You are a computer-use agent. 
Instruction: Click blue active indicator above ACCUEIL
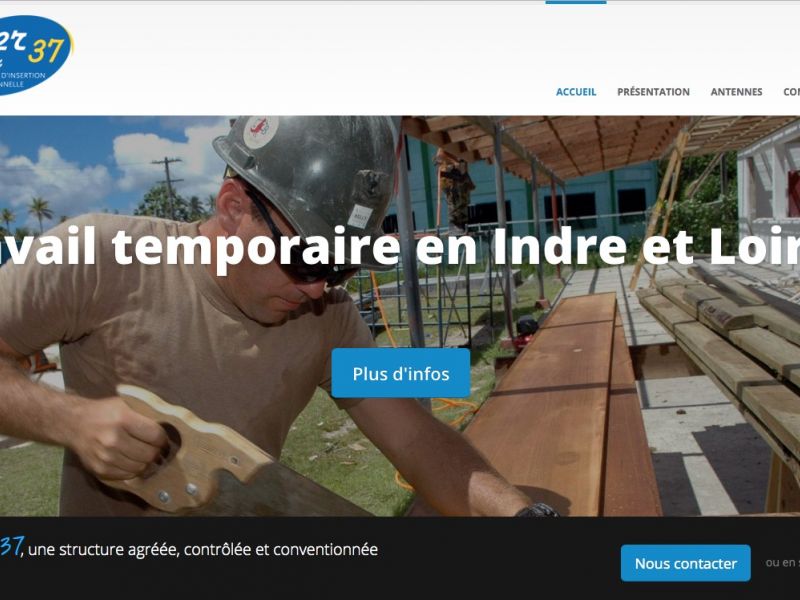[576, 2]
